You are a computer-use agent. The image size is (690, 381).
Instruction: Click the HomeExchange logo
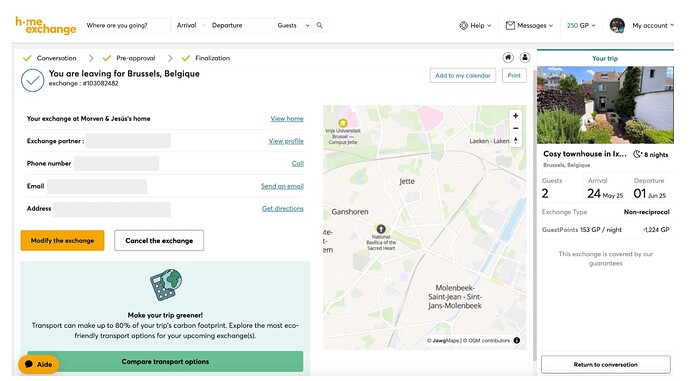[x=46, y=26]
